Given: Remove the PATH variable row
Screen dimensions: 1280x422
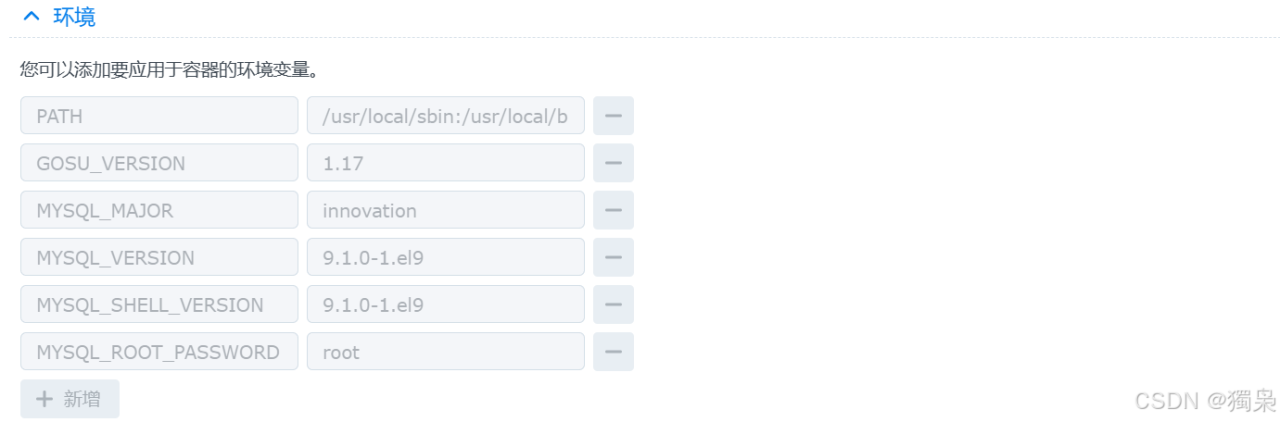Looking at the screenshot, I should tap(613, 116).
